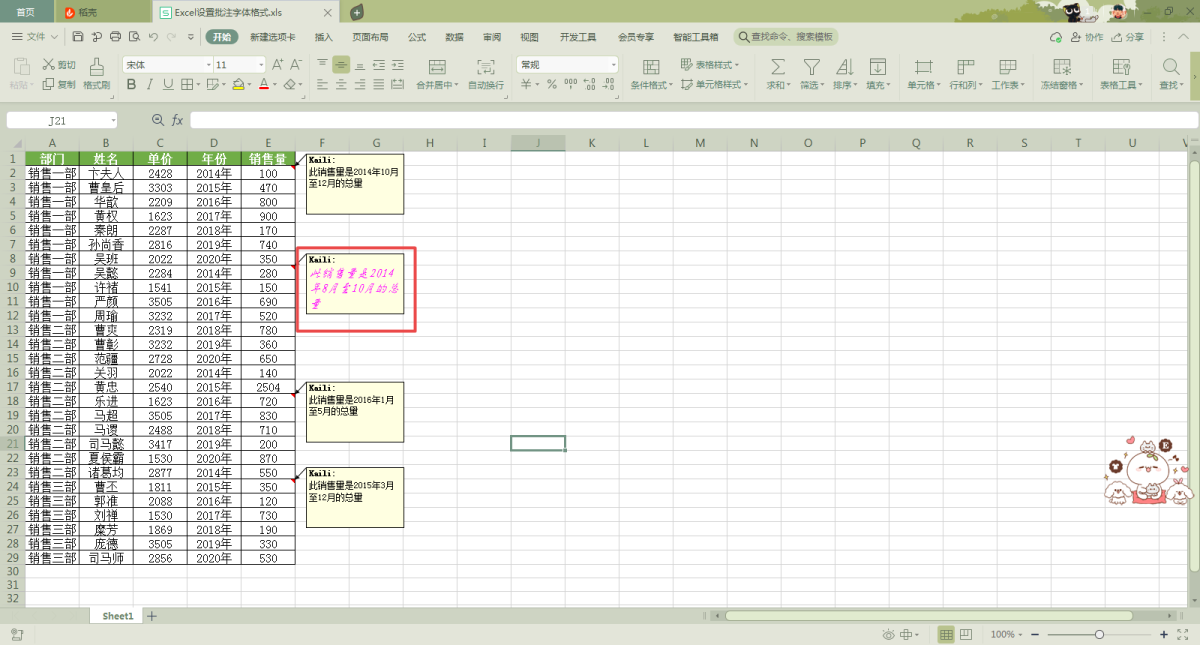Click the Filter (筛选) funnel icon
This screenshot has width=1200, height=645.
coord(811,66)
